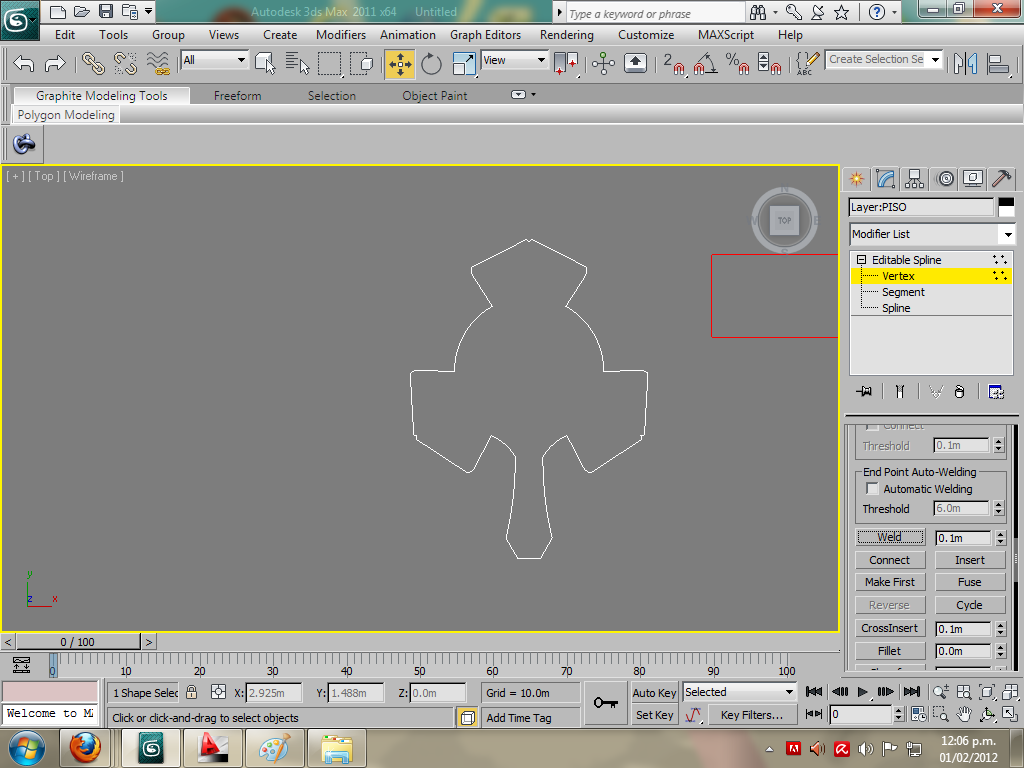Click the Weld button
Viewport: 1024px width, 768px height.
[890, 537]
